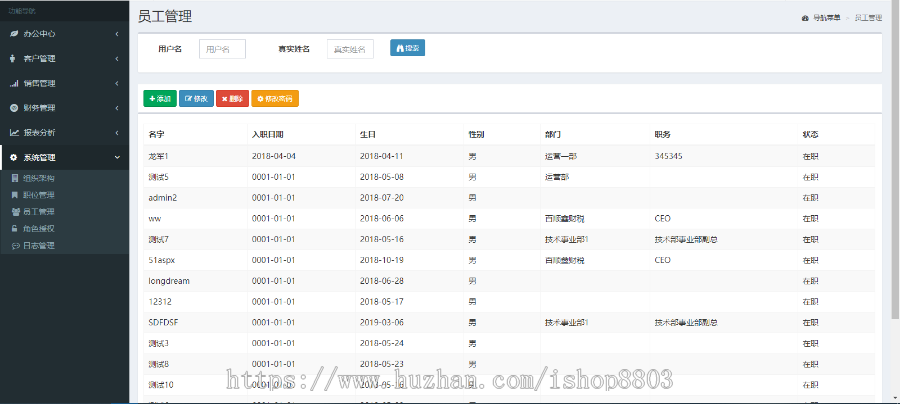The width and height of the screenshot is (900, 404).
Task: Expand the 销售管理 chevron arrow
Action: click(x=117, y=83)
